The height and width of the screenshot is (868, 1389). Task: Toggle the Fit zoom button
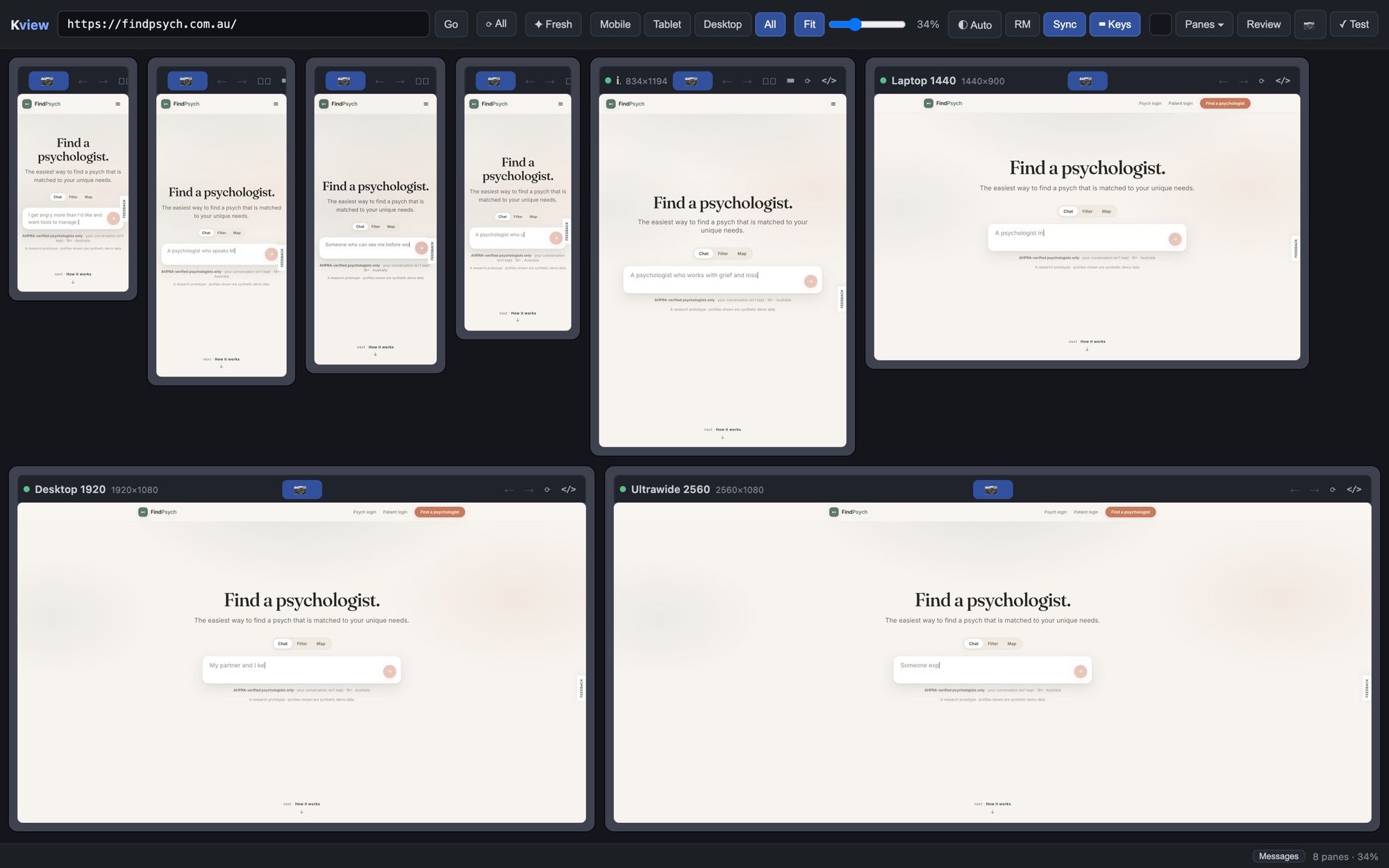pos(809,24)
